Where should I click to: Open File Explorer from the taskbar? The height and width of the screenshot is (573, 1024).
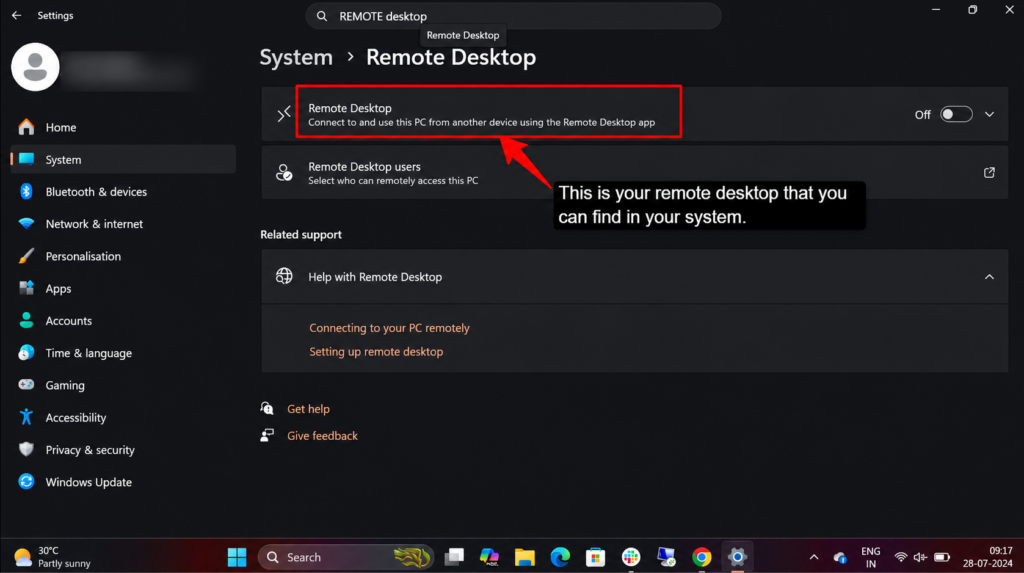click(524, 557)
